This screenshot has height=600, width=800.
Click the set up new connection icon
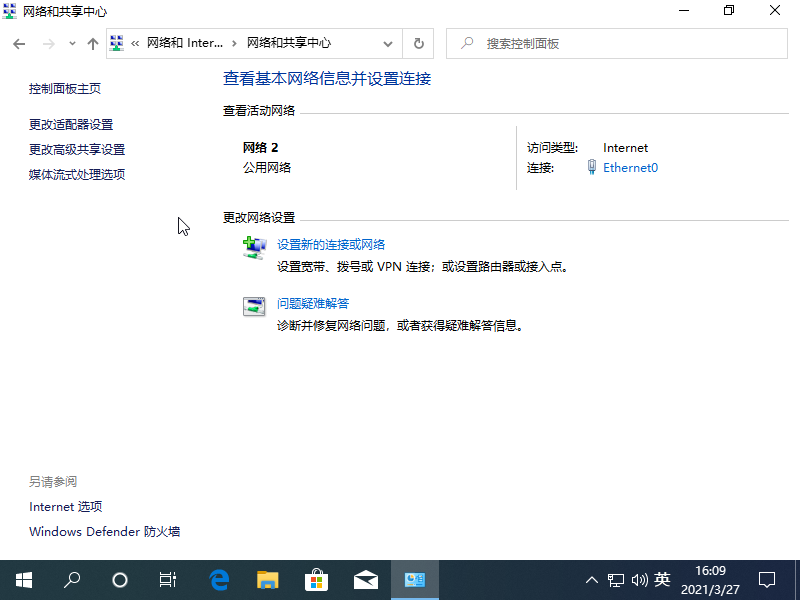pyautogui.click(x=254, y=247)
